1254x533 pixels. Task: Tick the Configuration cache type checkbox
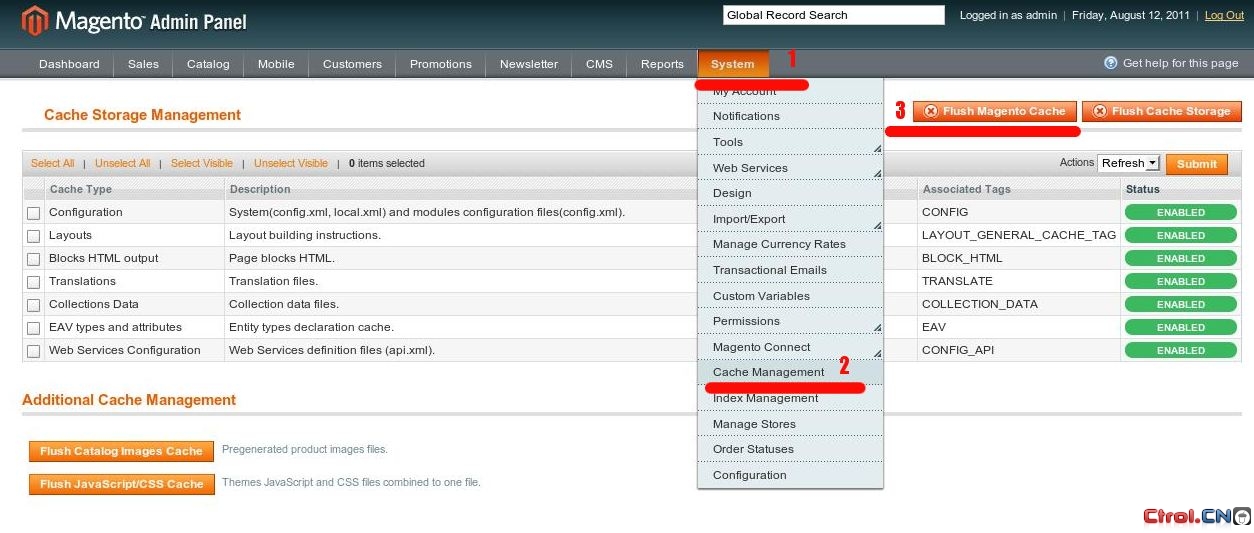(34, 213)
